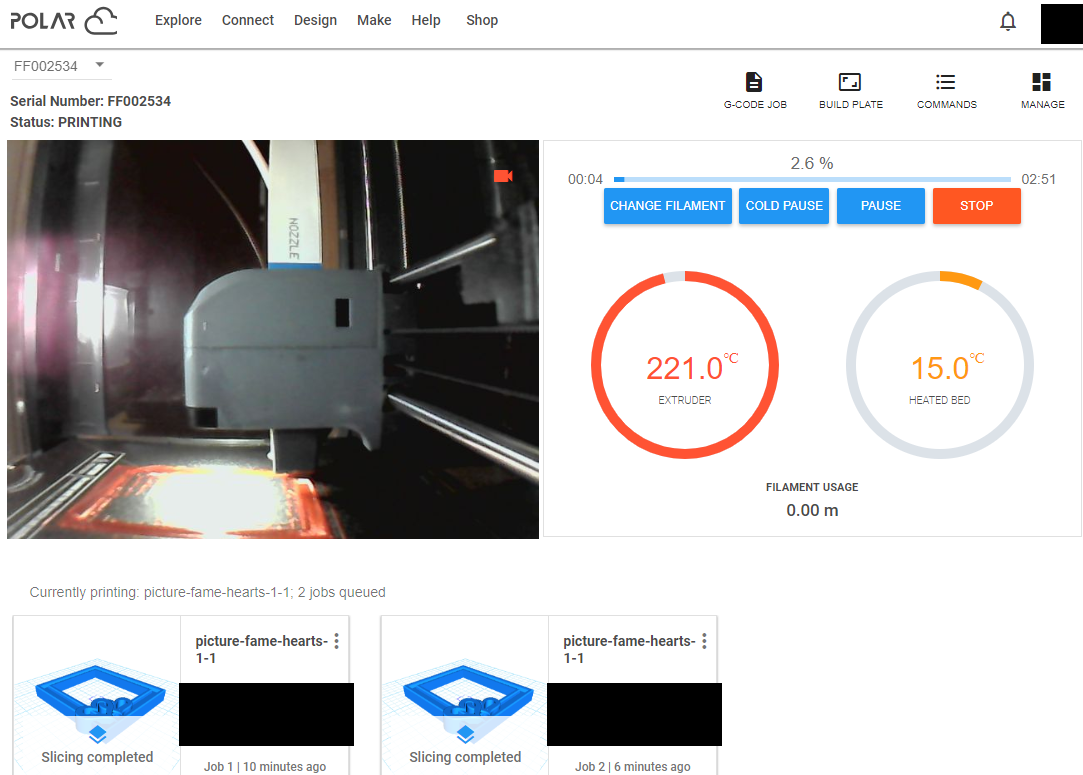Open three-dot menu for Job 1

pos(336,641)
